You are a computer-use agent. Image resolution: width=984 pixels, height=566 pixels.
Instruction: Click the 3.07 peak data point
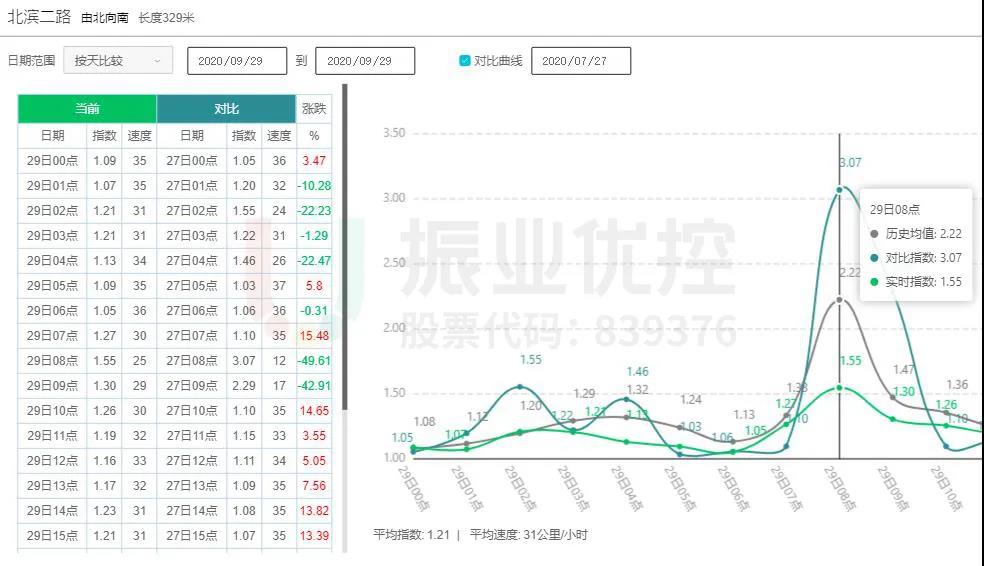pos(839,189)
